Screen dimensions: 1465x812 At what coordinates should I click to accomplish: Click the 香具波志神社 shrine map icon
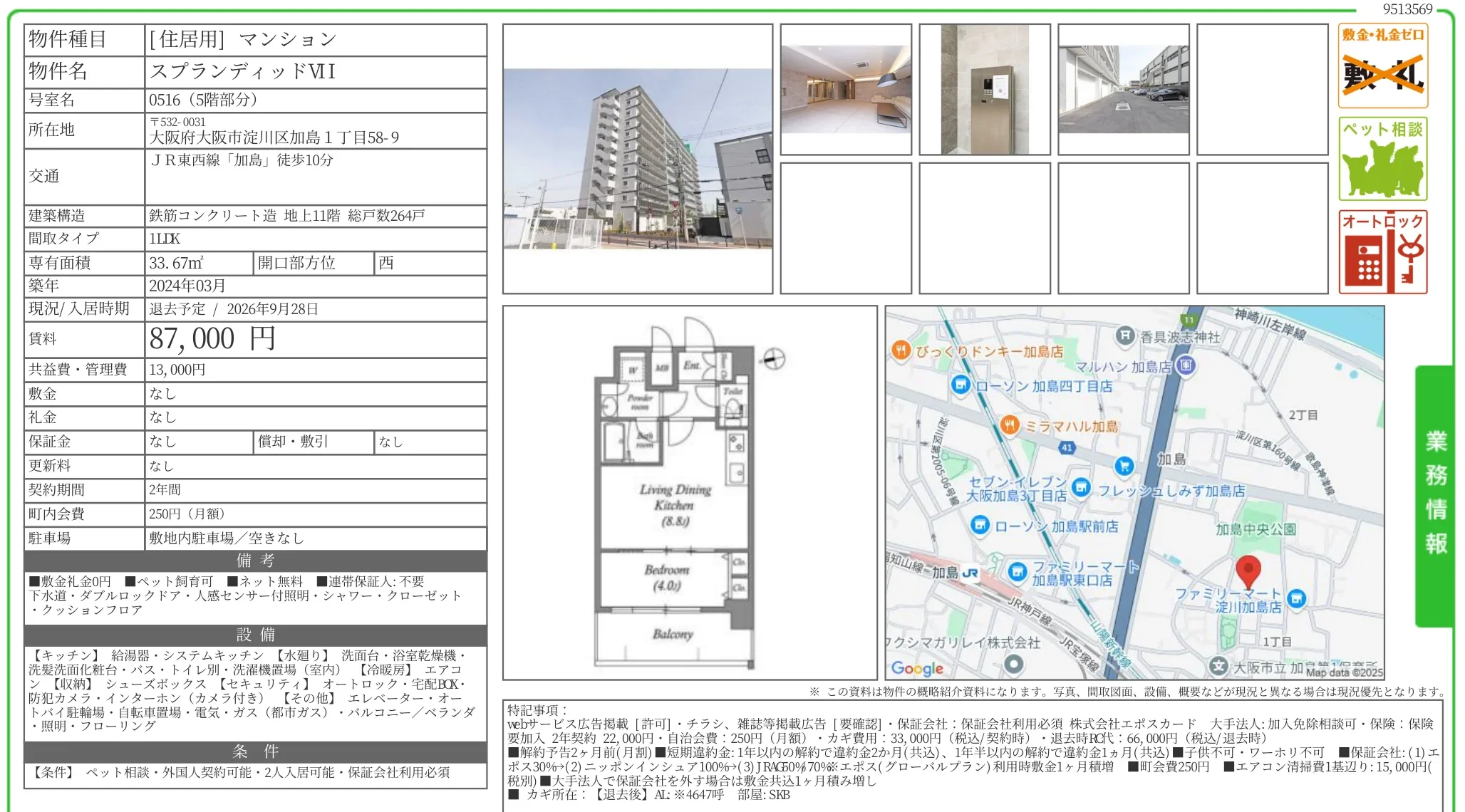coord(1124,335)
